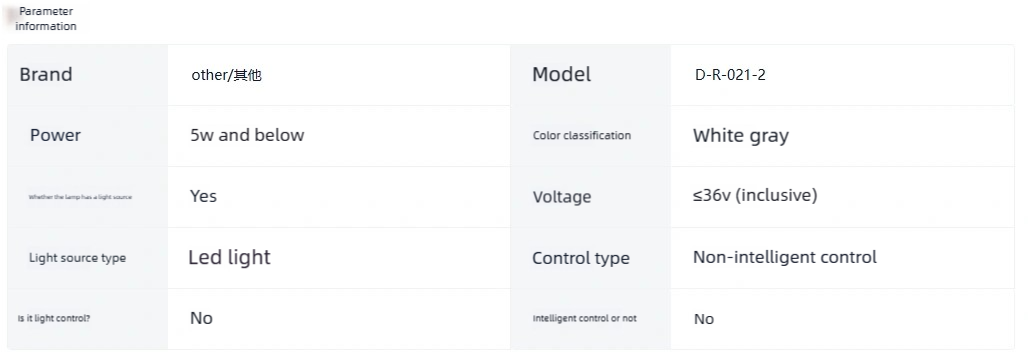This screenshot has height=361, width=1028.
Task: Select Intelligent control or not label
Action: (585, 318)
